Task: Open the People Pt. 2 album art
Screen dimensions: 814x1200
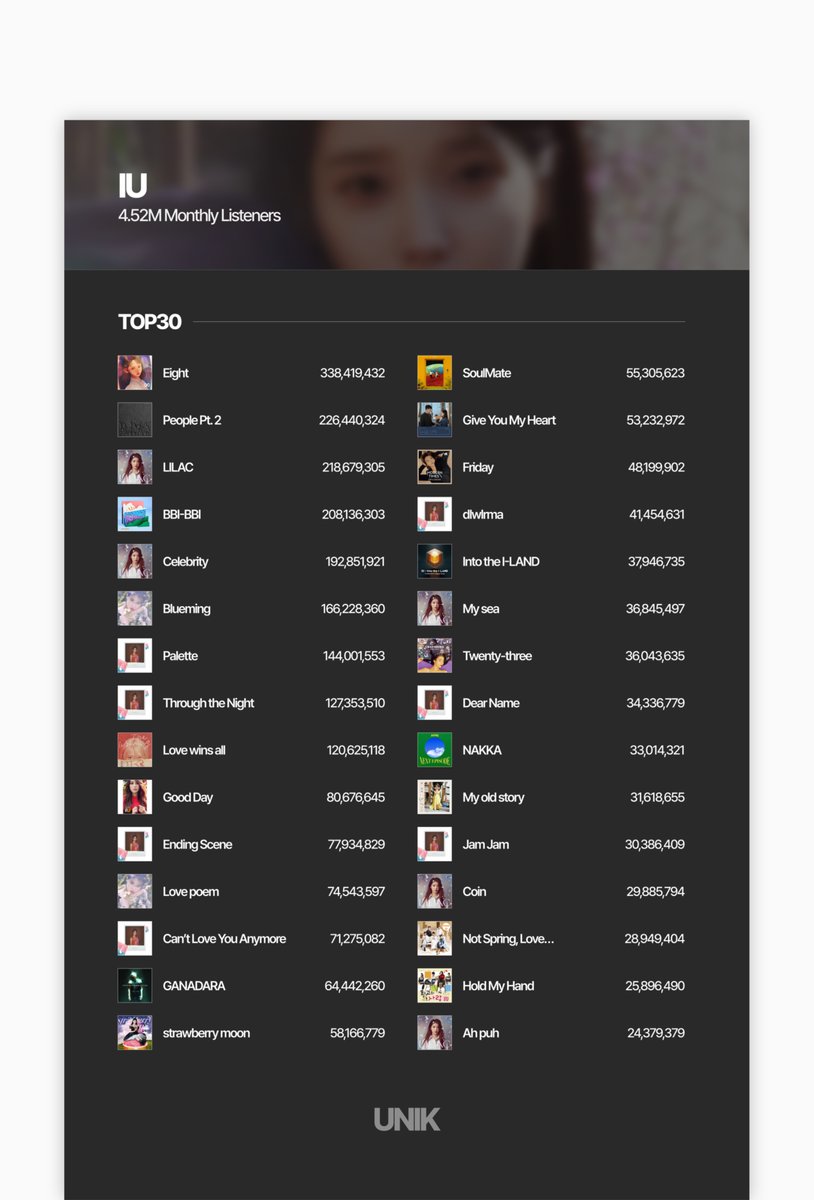Action: pos(135,420)
